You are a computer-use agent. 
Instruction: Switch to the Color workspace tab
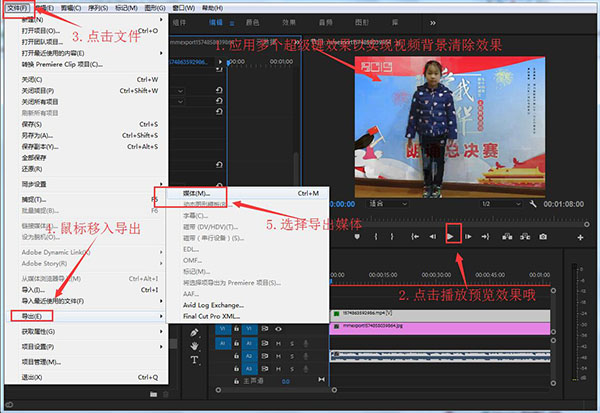[253, 23]
